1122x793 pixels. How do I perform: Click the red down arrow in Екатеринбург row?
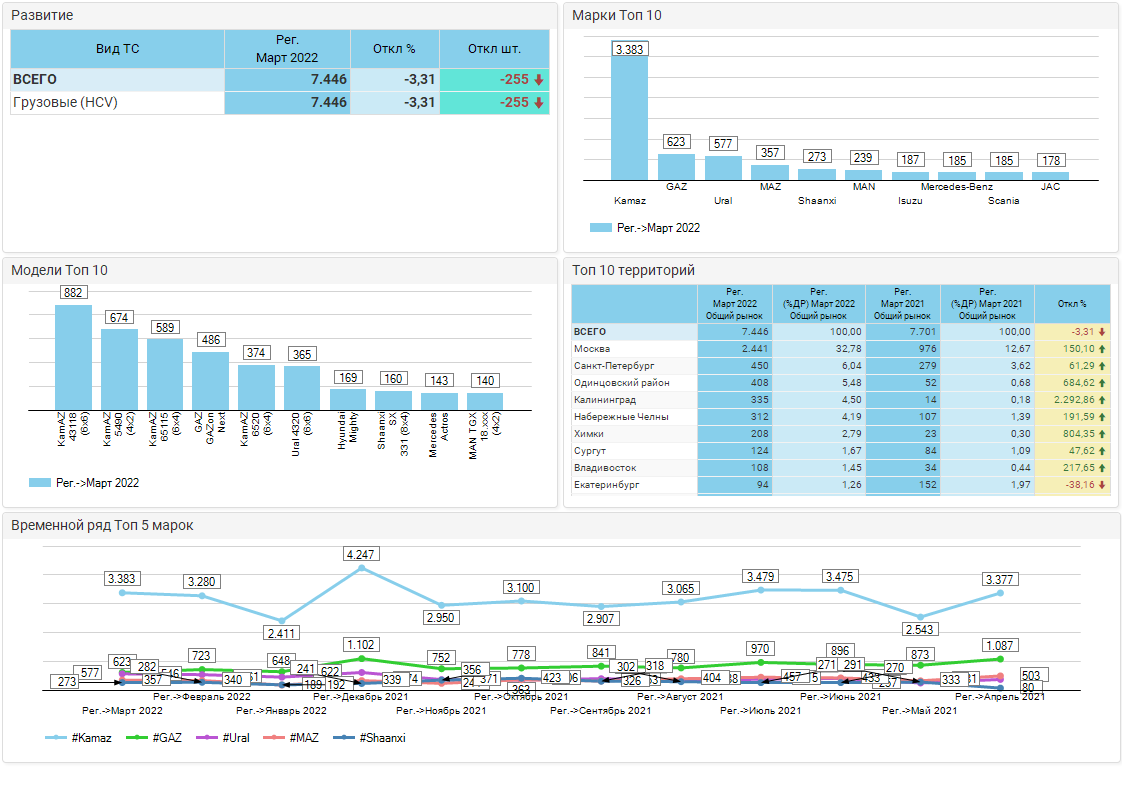(x=1101, y=485)
